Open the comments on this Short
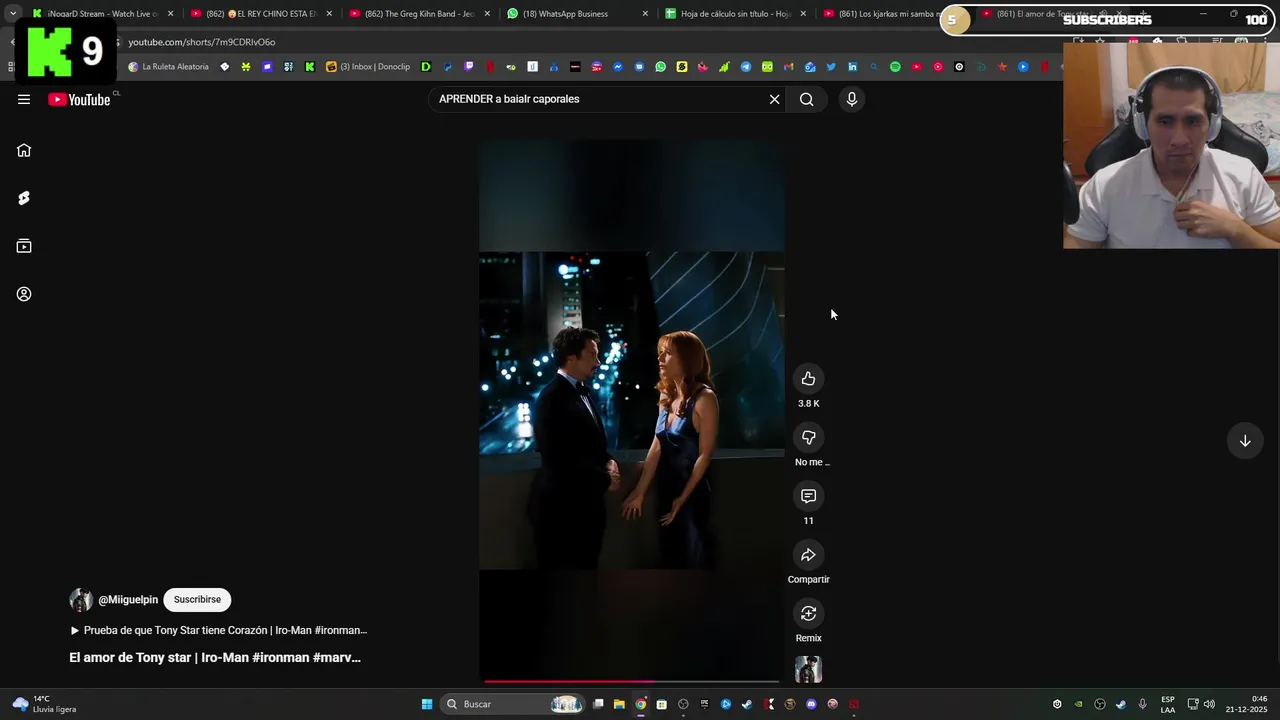1280x720 pixels. point(808,496)
